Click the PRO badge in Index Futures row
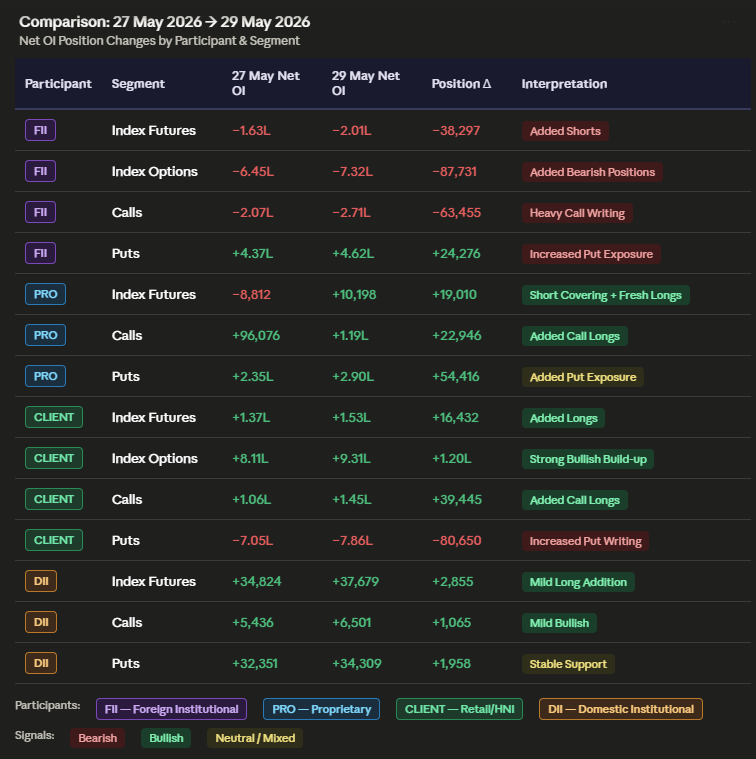Image resolution: width=756 pixels, height=759 pixels. coord(45,294)
